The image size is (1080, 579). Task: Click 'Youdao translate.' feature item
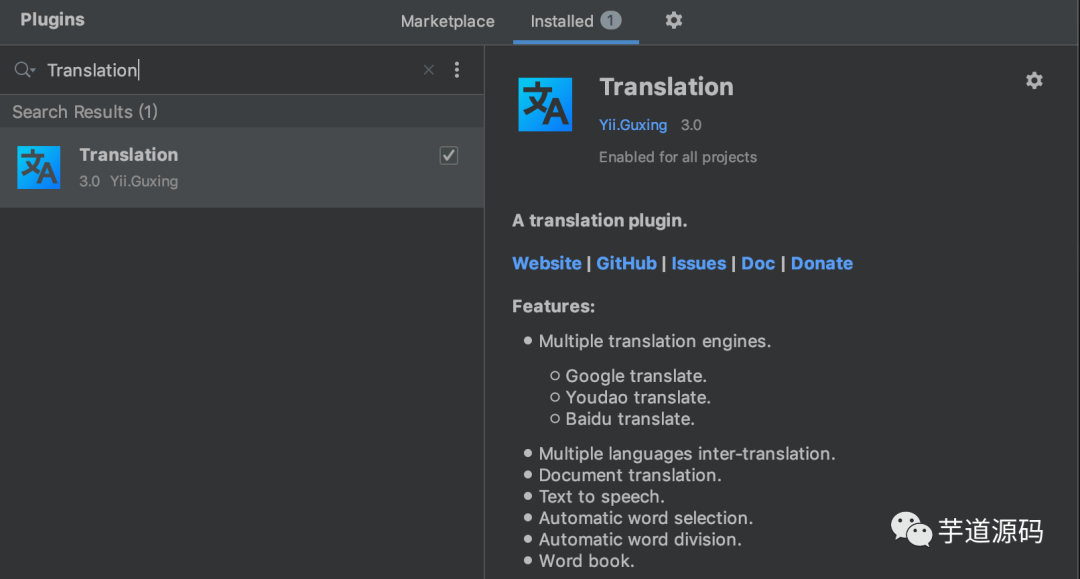point(638,397)
